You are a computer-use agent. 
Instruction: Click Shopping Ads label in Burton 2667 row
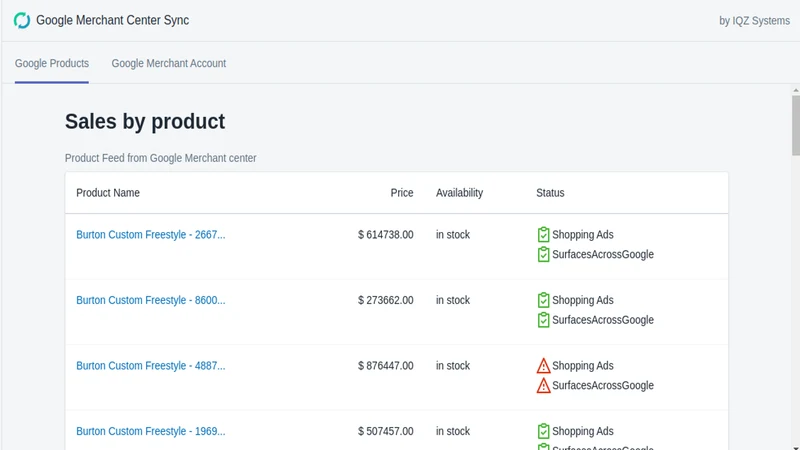583,235
